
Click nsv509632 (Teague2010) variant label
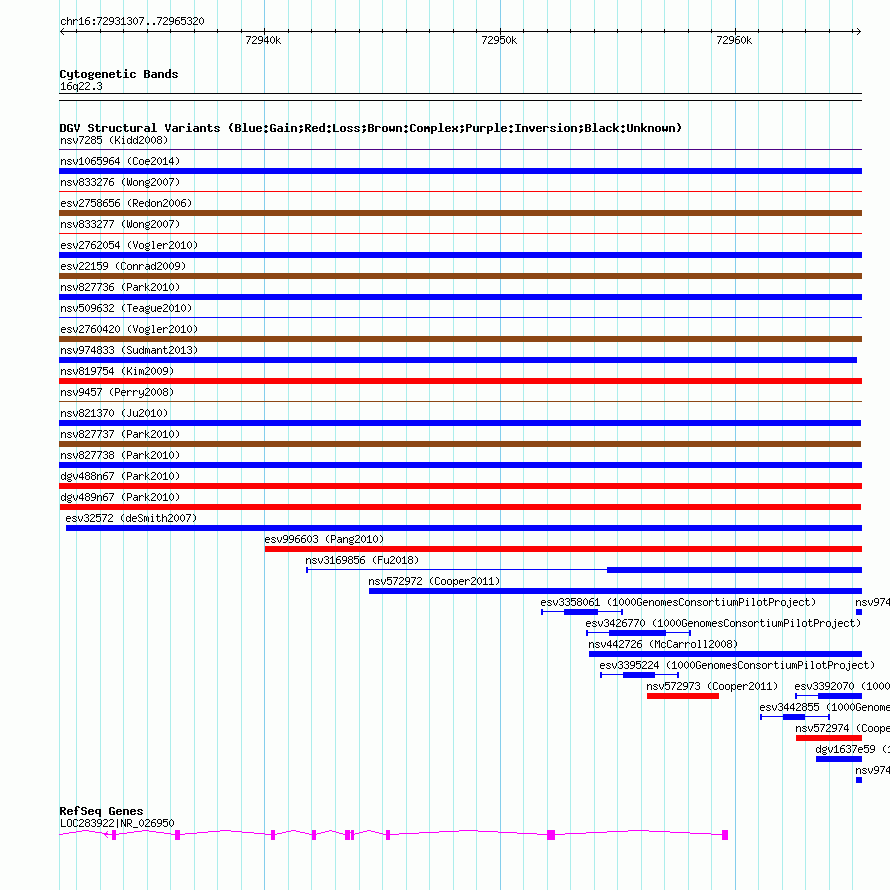click(x=126, y=308)
